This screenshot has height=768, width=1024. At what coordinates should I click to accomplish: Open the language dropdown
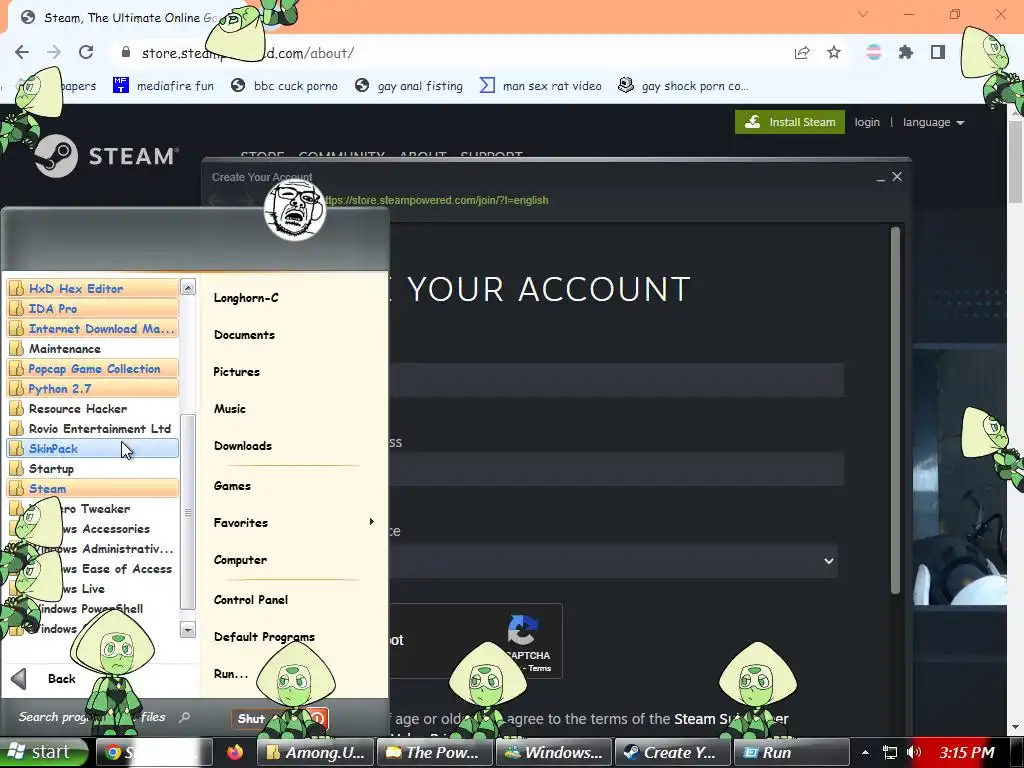coord(933,122)
